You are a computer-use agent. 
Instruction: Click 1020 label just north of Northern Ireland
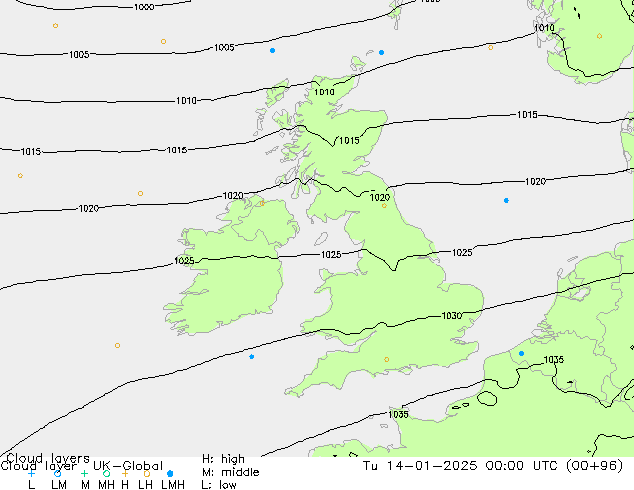[233, 196]
